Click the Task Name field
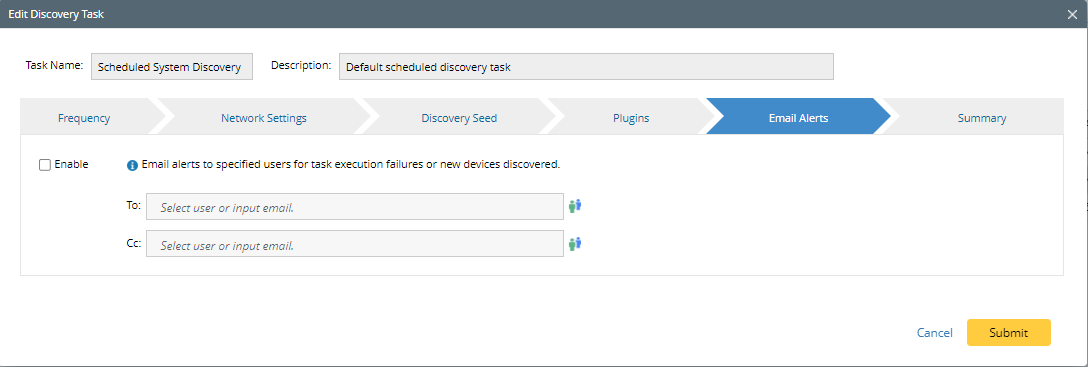The width and height of the screenshot is (1088, 367). [172, 67]
